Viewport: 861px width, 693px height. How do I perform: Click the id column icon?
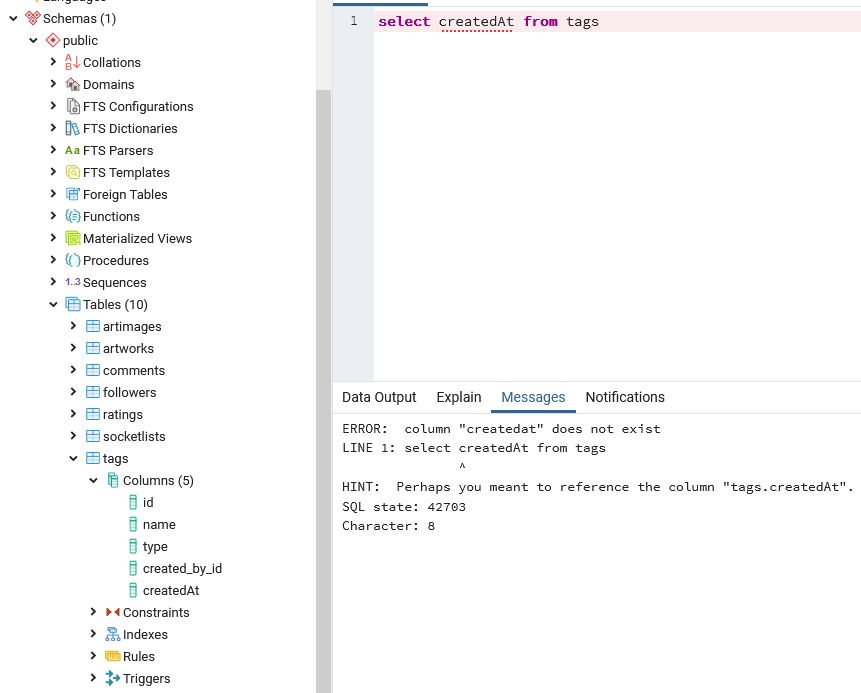tap(133, 502)
